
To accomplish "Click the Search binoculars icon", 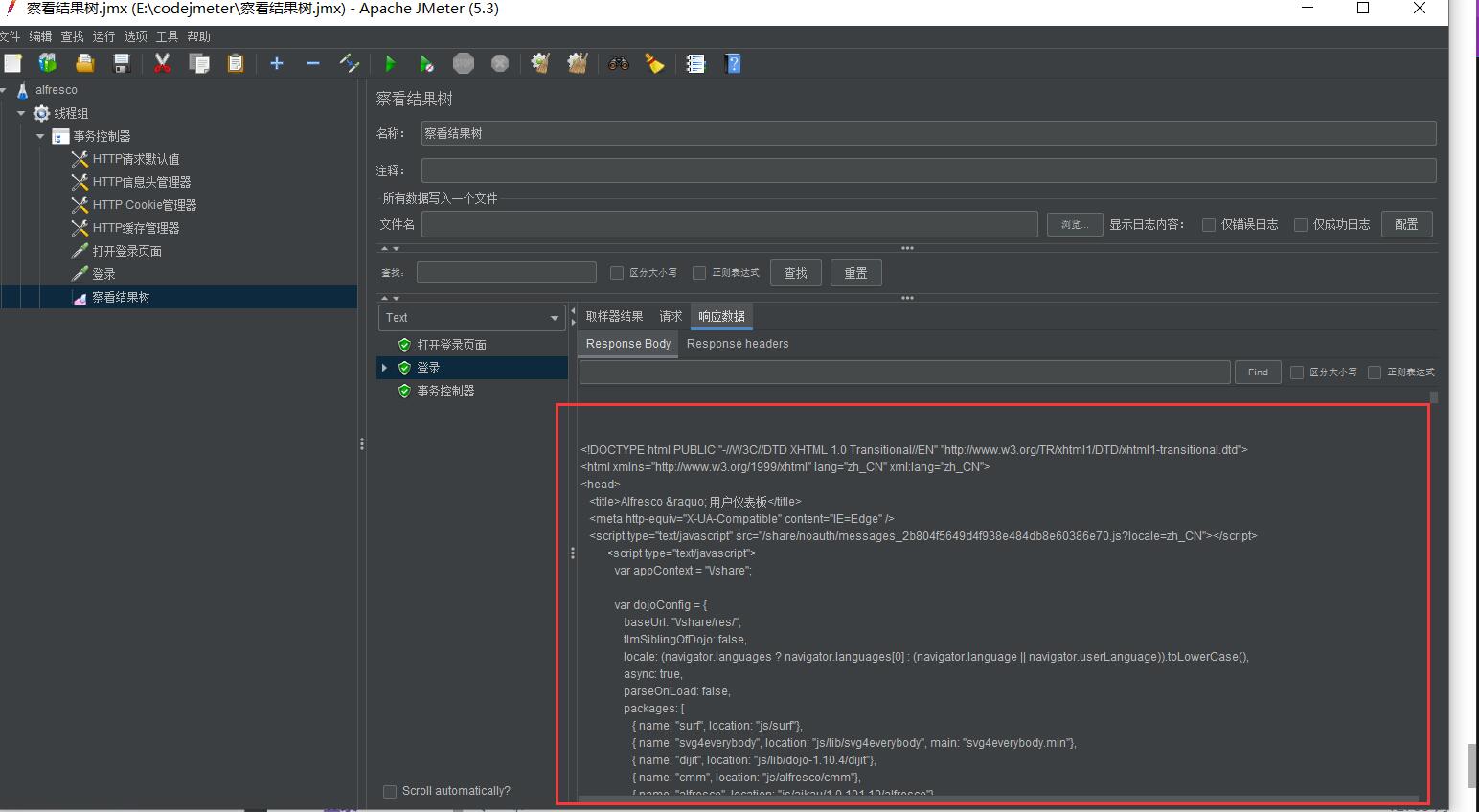I will point(619,63).
